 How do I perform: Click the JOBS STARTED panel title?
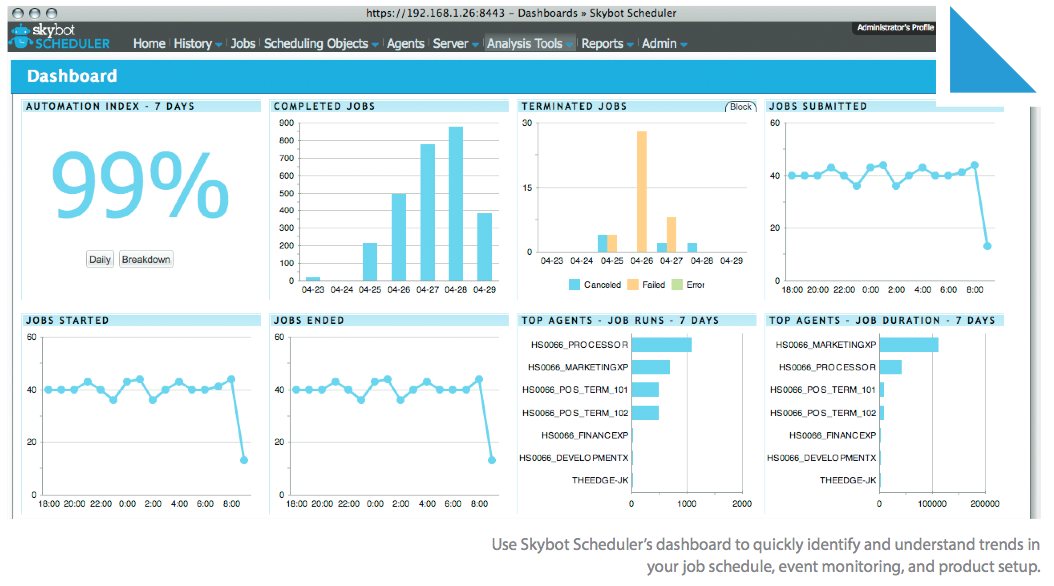[67, 321]
